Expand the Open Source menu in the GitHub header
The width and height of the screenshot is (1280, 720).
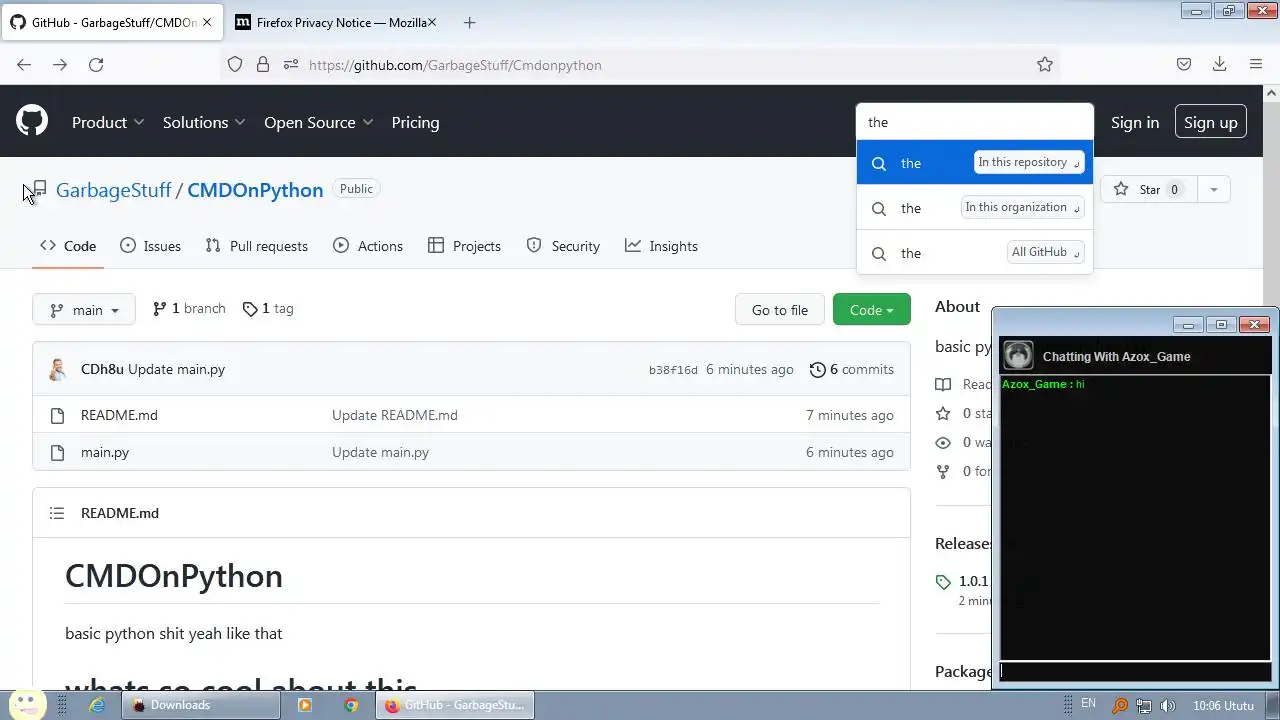[x=319, y=122]
